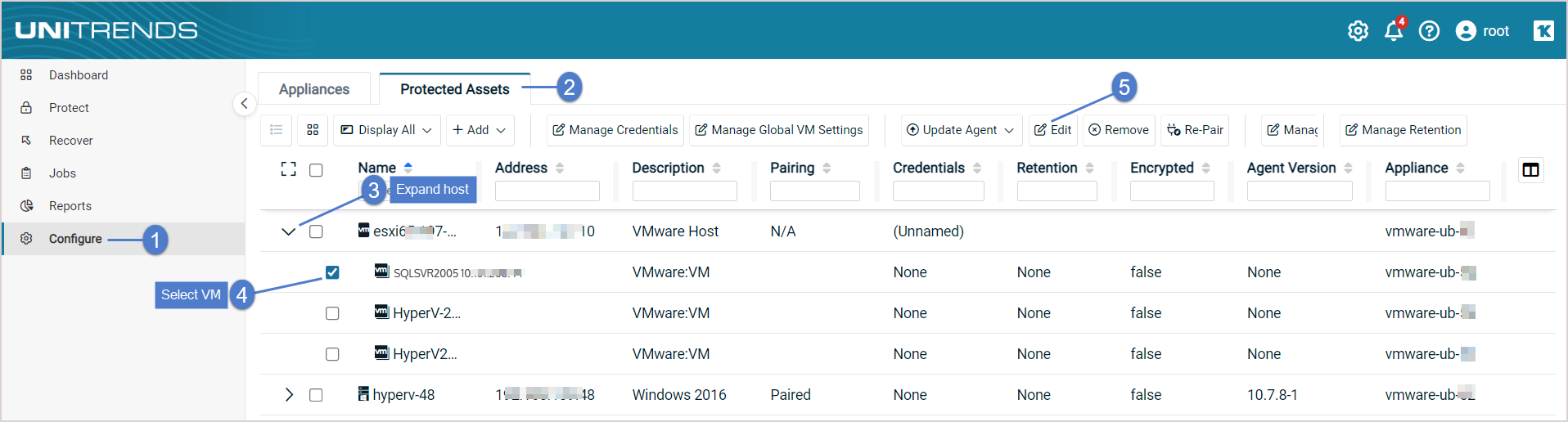
Task: Click the Re-Pair button
Action: click(1195, 130)
